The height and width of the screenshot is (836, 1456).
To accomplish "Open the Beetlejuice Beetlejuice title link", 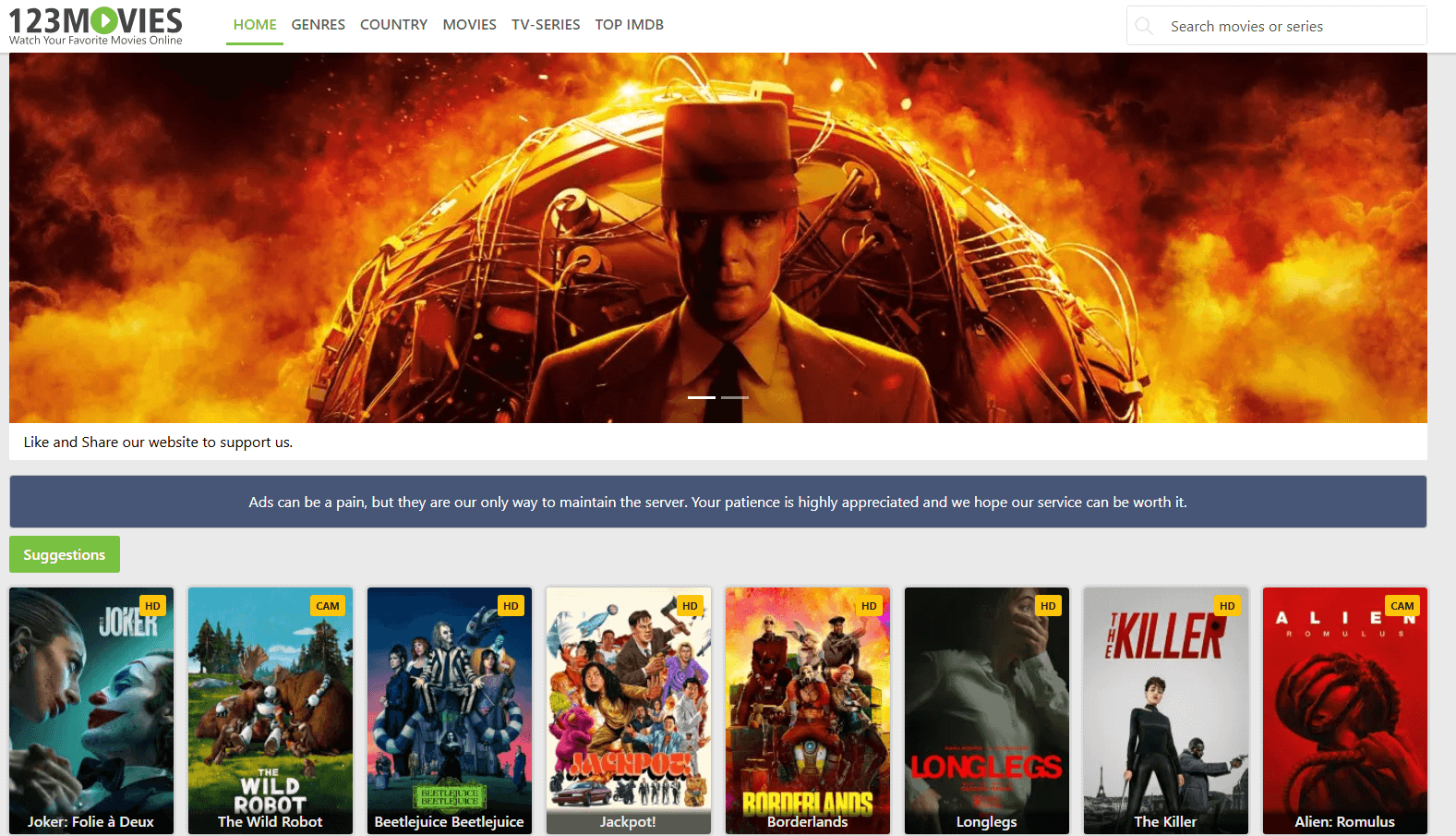I will [449, 821].
